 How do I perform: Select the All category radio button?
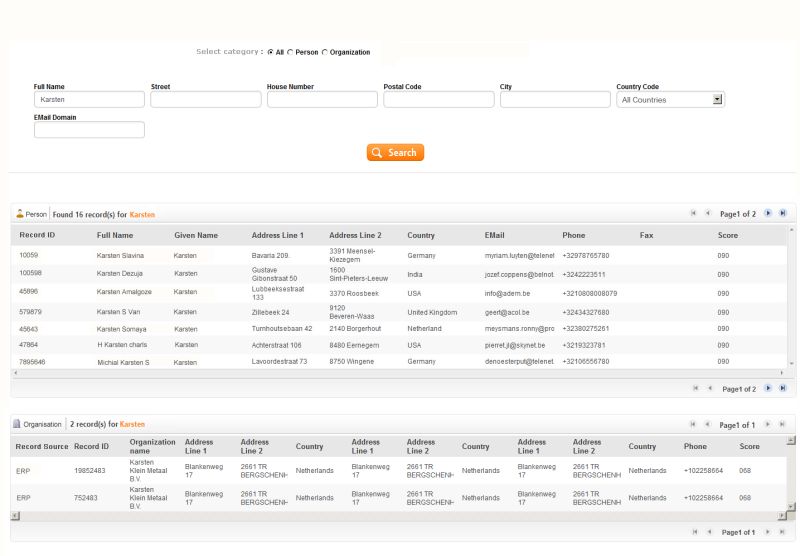pos(270,52)
